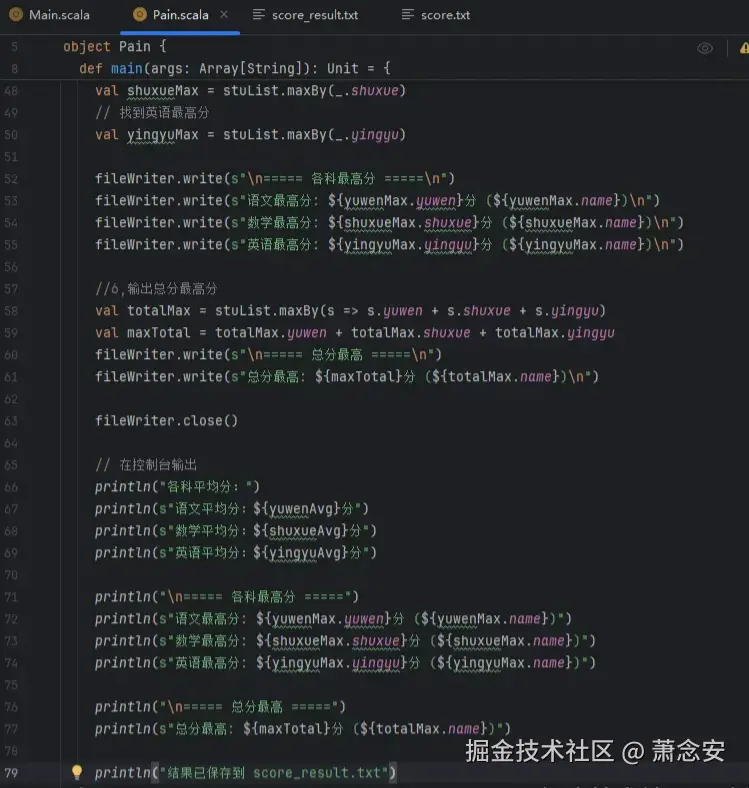Click fileWriter.write '英语最高分' line
The width and height of the screenshot is (749, 788).
[389, 245]
